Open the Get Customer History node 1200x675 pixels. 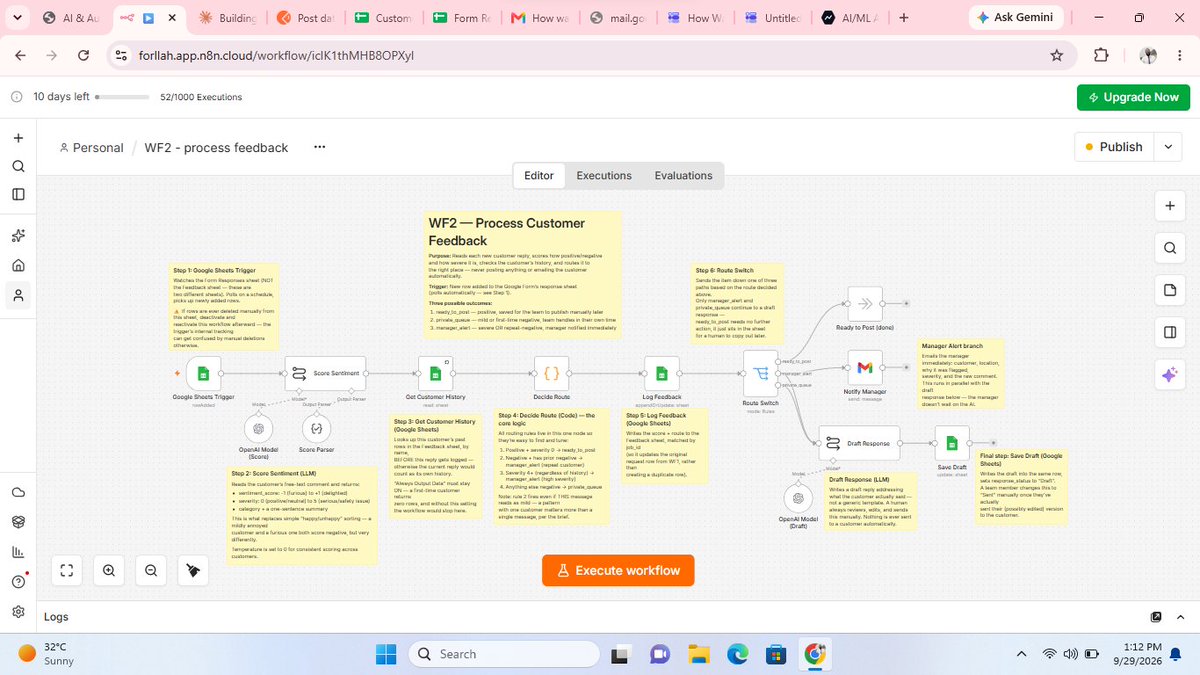(x=435, y=373)
